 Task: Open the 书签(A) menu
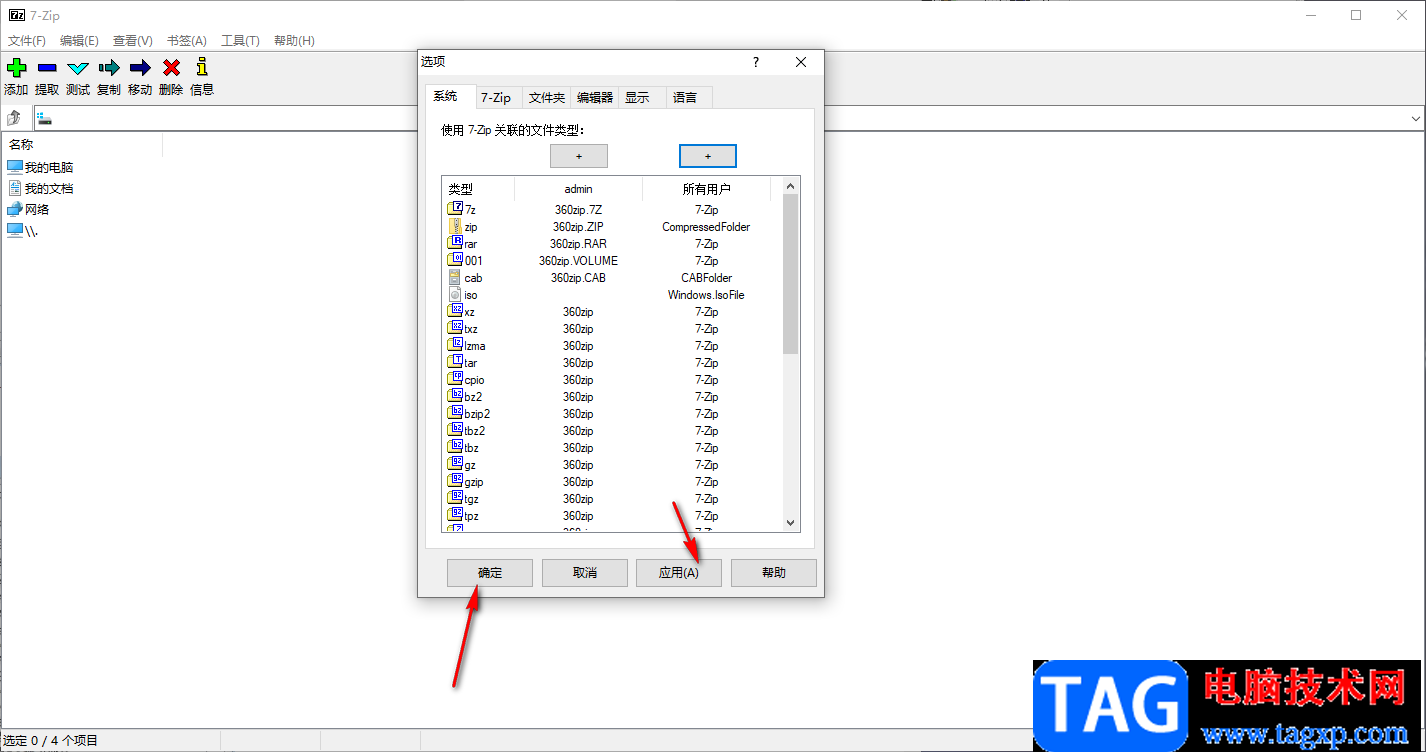[x=186, y=41]
